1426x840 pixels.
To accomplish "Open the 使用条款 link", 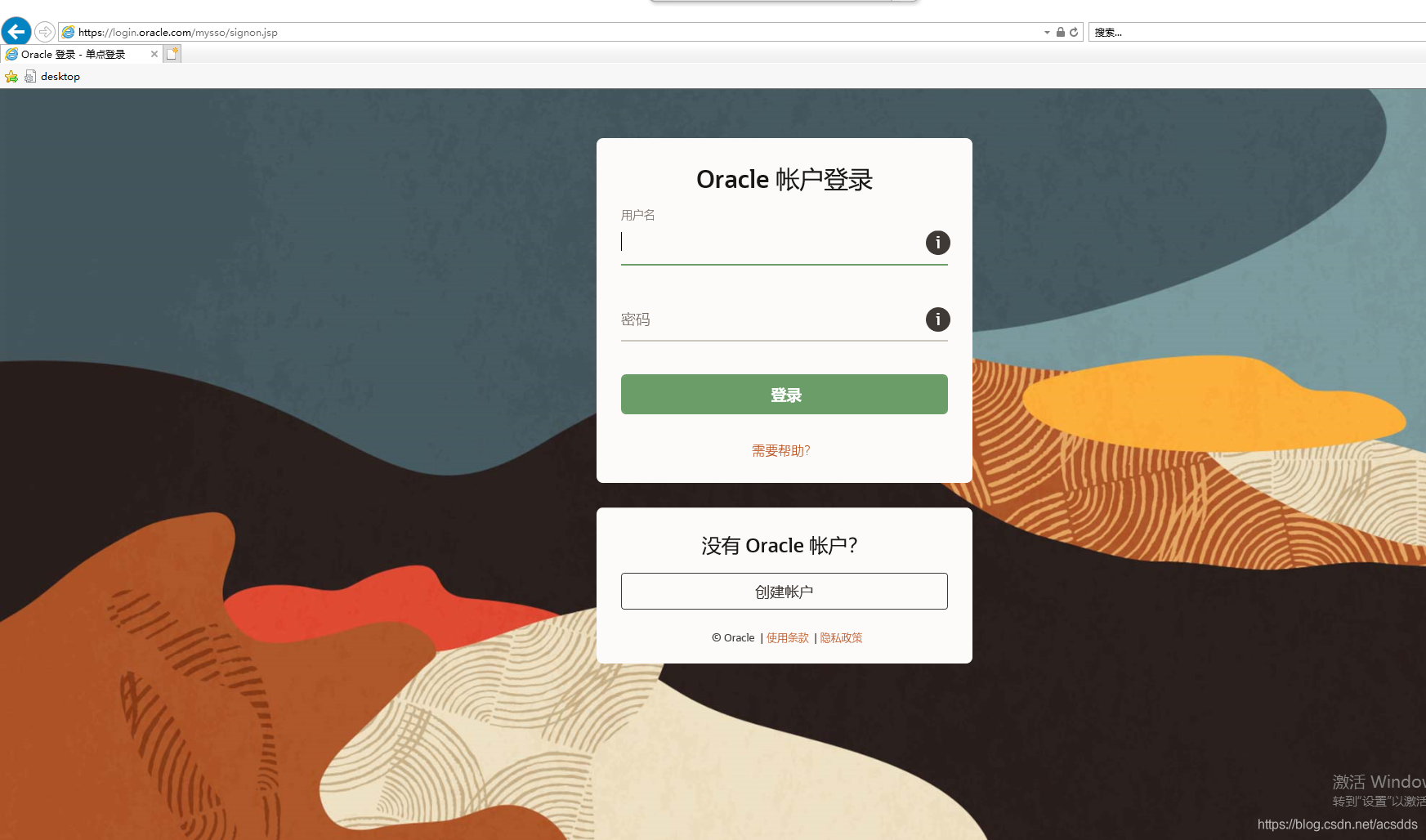I will (x=788, y=638).
